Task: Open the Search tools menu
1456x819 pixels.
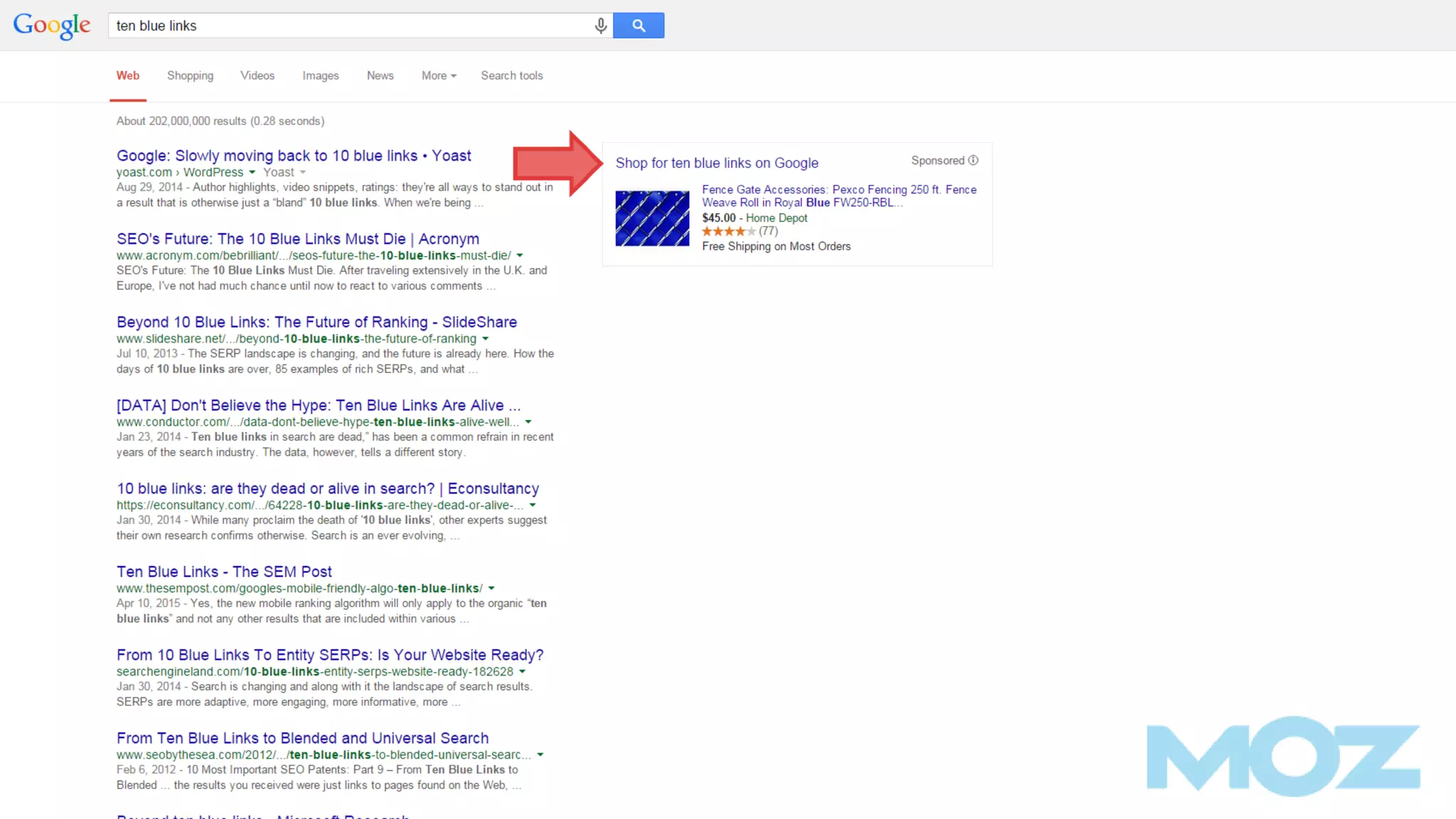Action: (511, 75)
